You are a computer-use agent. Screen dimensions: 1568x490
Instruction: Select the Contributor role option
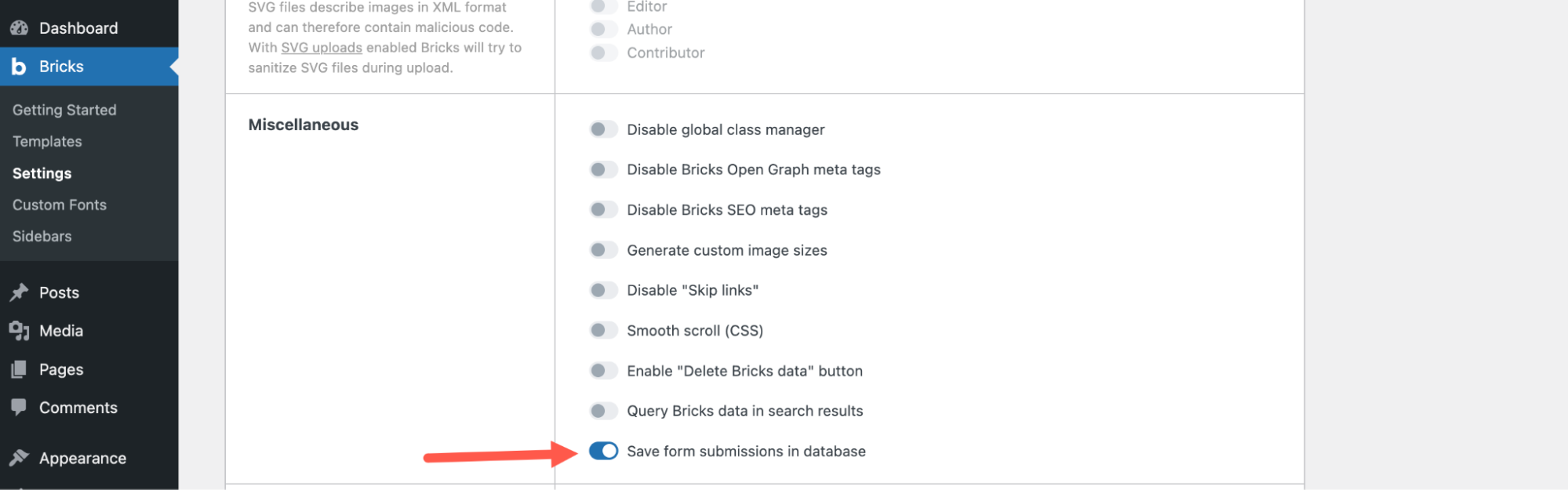coord(603,53)
